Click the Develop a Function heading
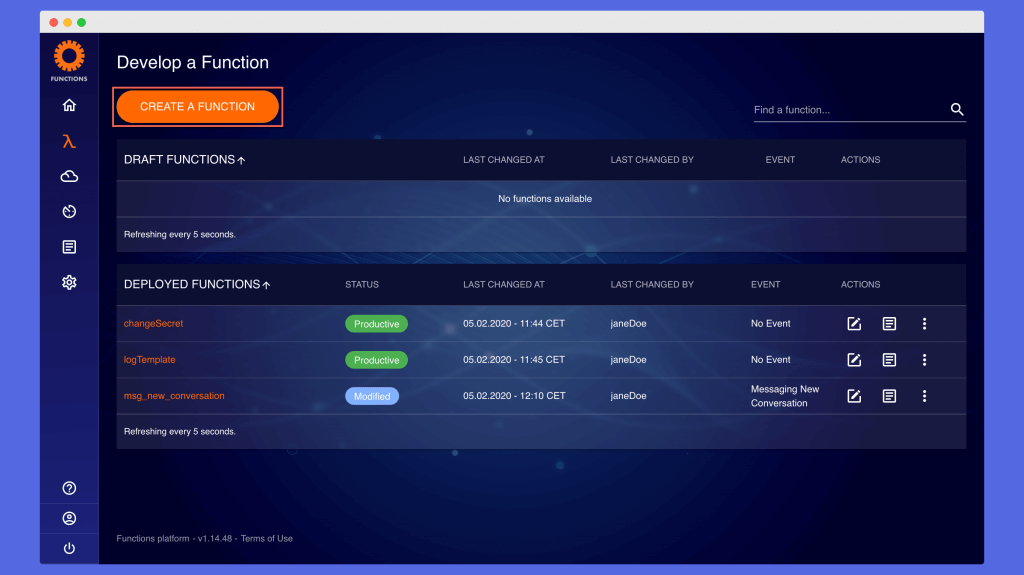 click(193, 62)
